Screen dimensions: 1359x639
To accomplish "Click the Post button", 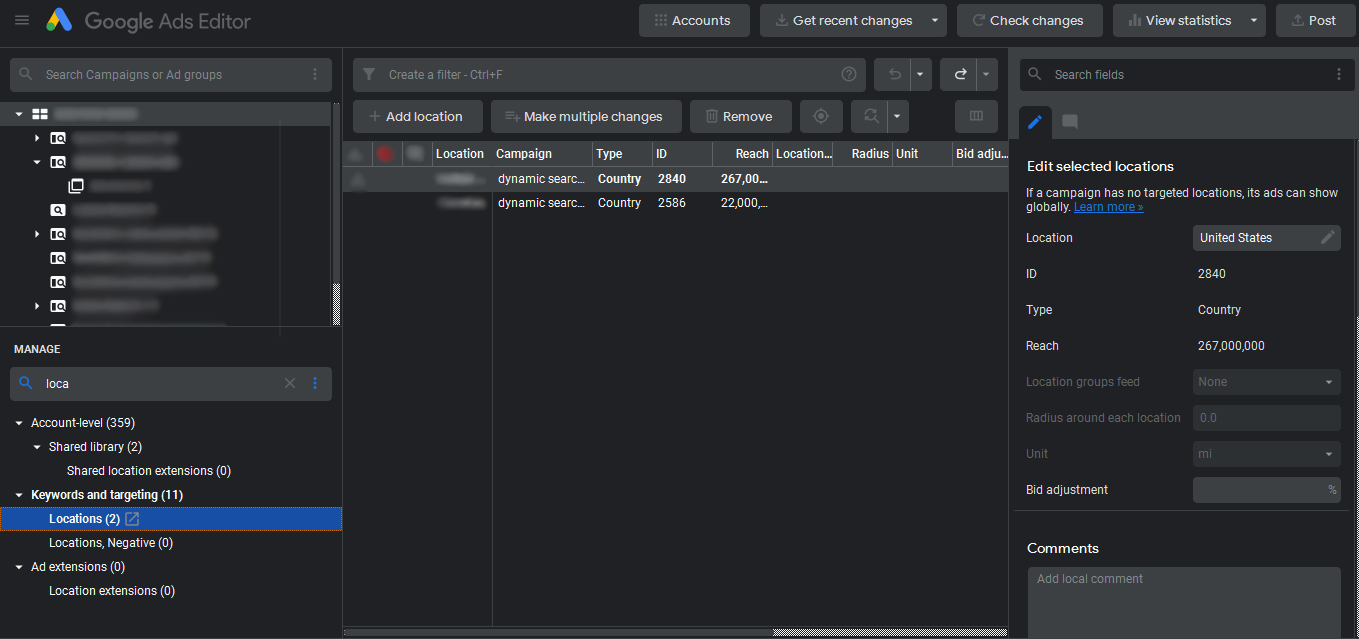I will [1315, 20].
